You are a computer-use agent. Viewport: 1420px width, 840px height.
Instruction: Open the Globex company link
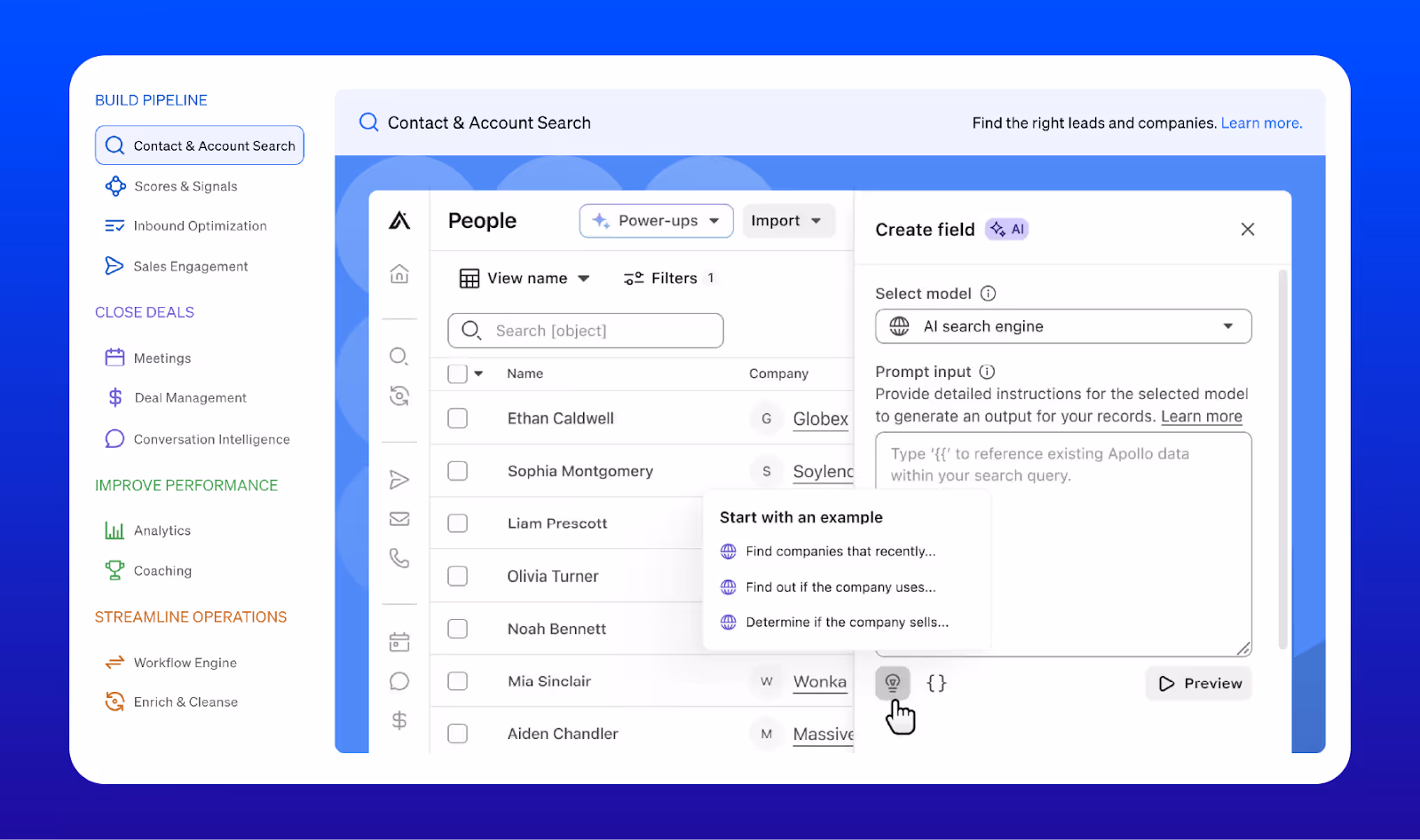pyautogui.click(x=820, y=419)
